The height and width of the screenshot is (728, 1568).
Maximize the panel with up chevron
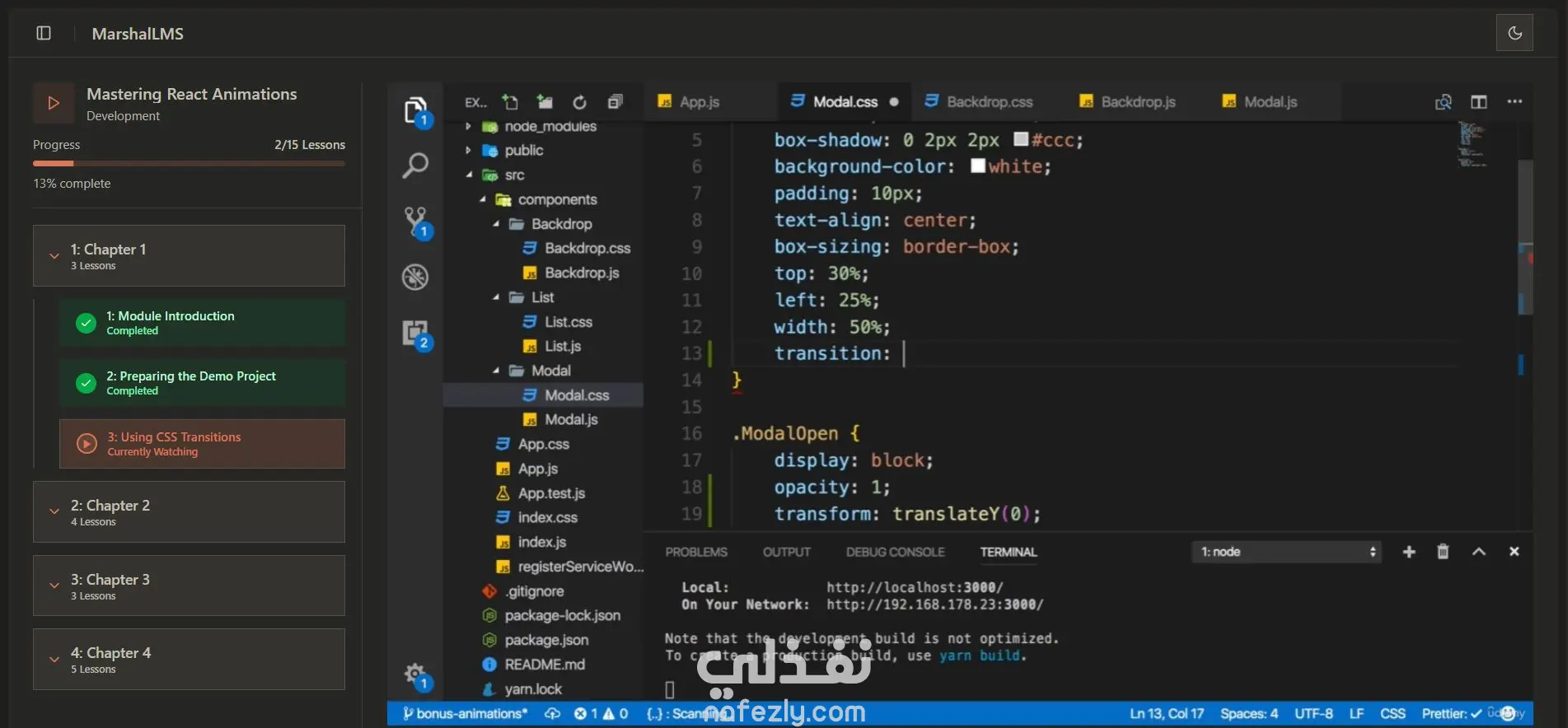tap(1479, 552)
